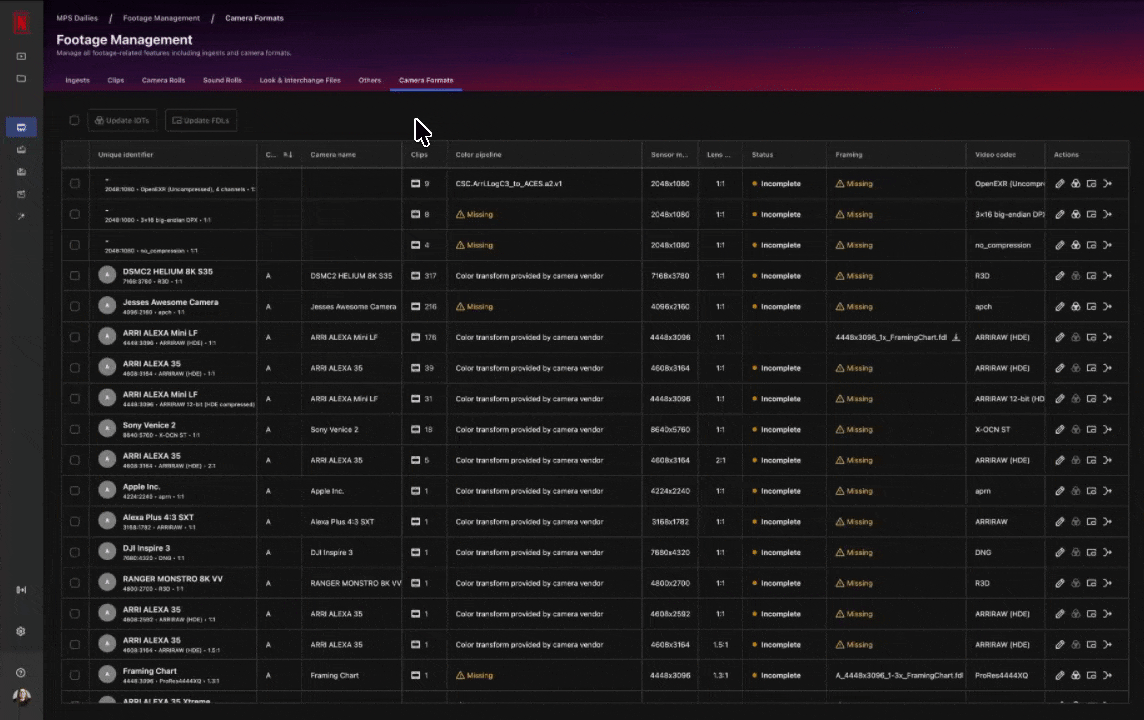Download the 4448x3096_1x_FramingChart.fdl file

click(x=956, y=338)
